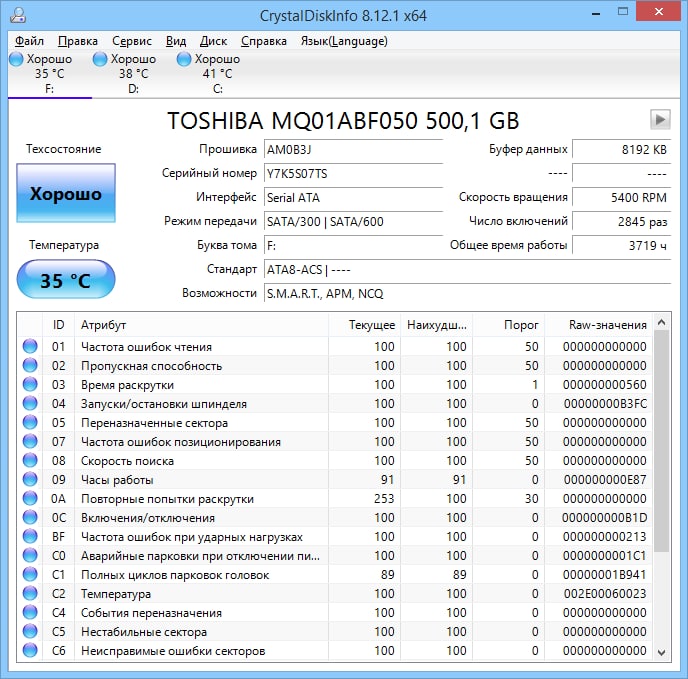This screenshot has width=688, height=679.
Task: Open the Язык(Language) menu
Action: [344, 41]
